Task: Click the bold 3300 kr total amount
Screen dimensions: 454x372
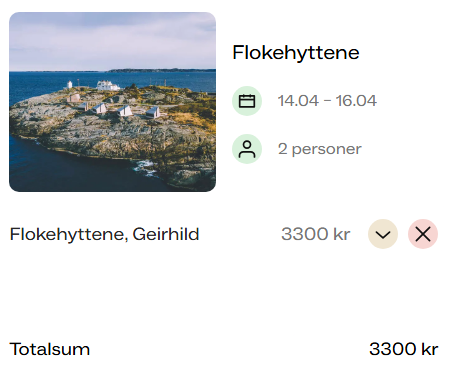Action: pos(404,349)
